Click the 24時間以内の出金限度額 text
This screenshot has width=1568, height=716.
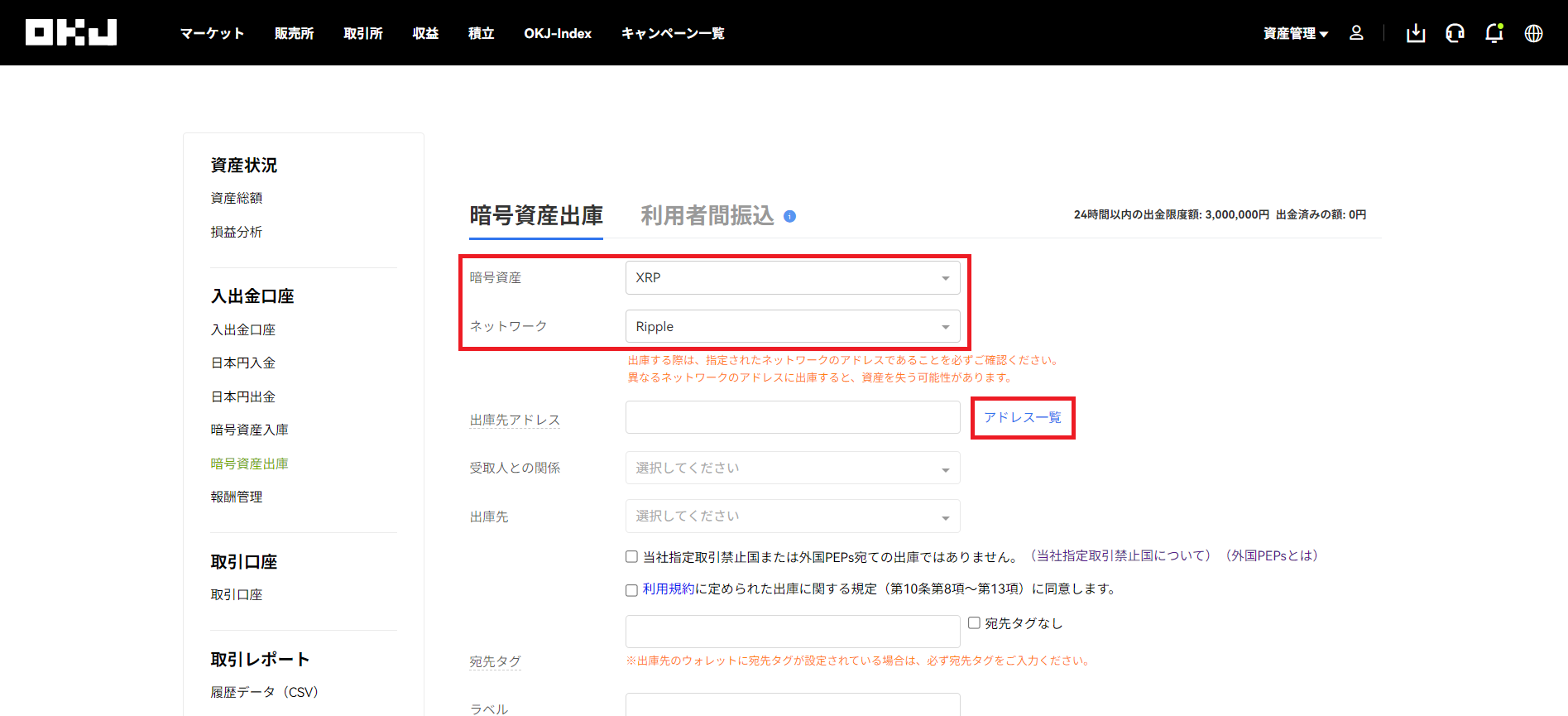click(x=1171, y=214)
